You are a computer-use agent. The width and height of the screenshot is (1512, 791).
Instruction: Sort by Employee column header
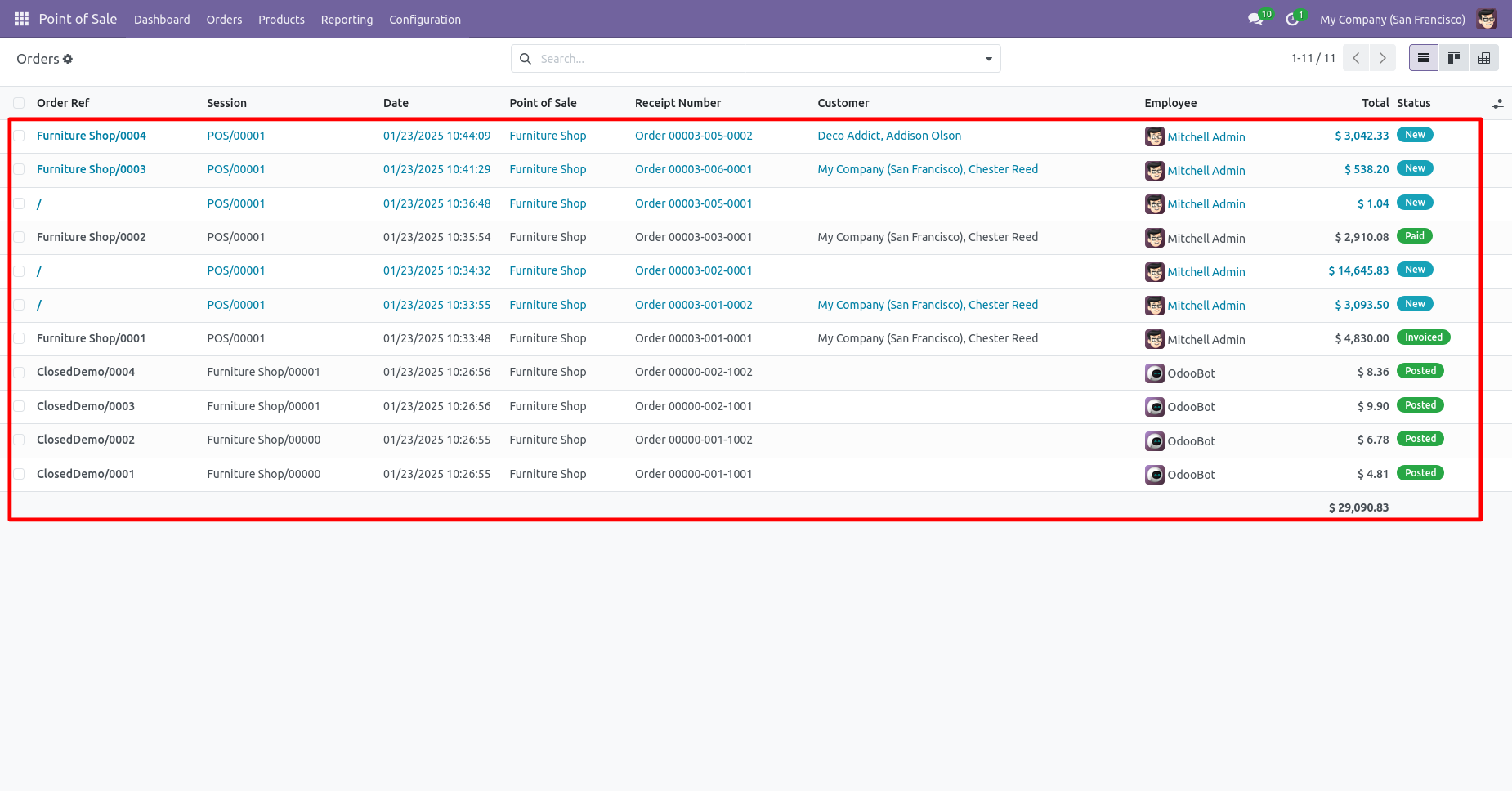(x=1170, y=103)
